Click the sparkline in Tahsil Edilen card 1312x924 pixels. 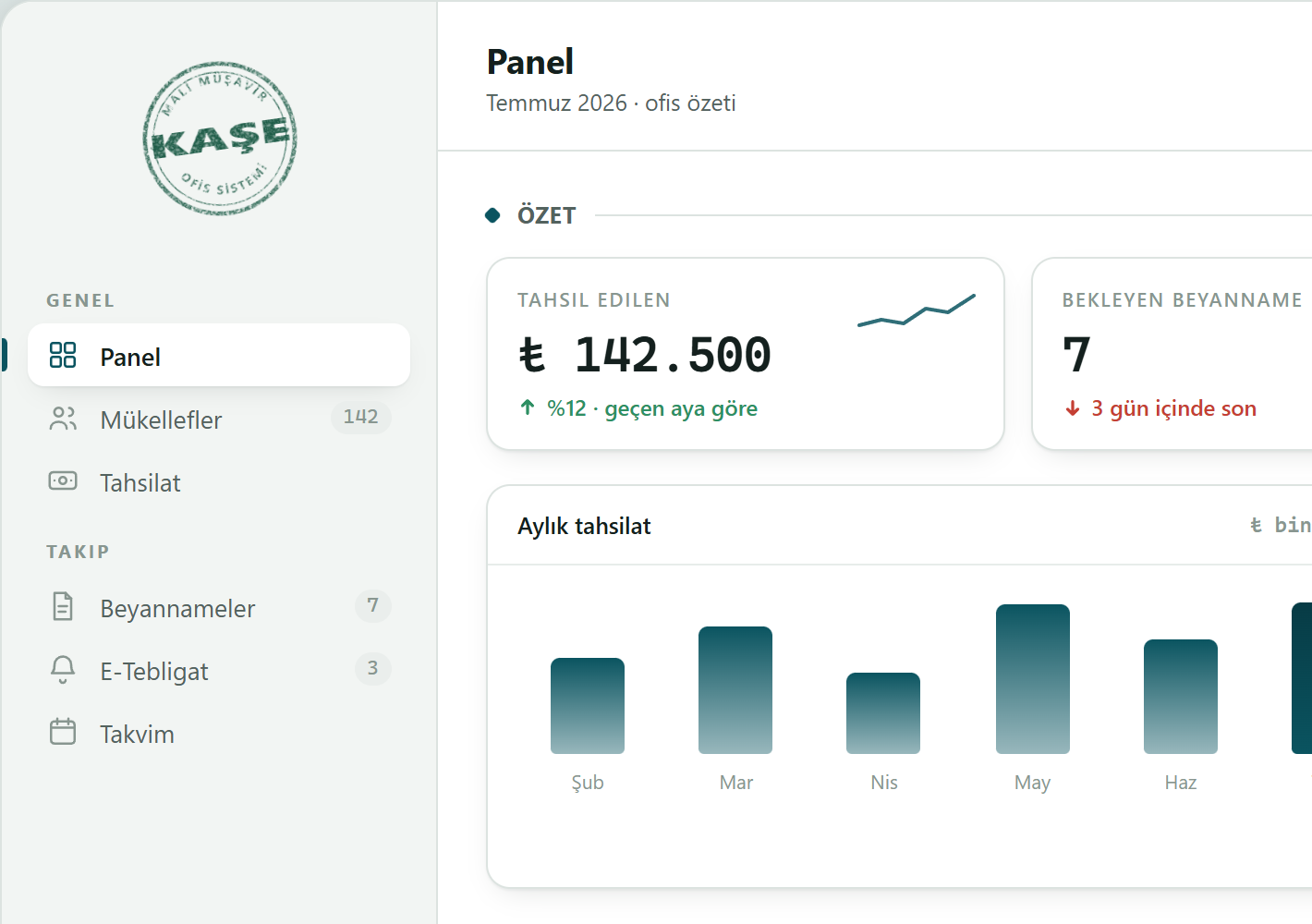pos(917,310)
